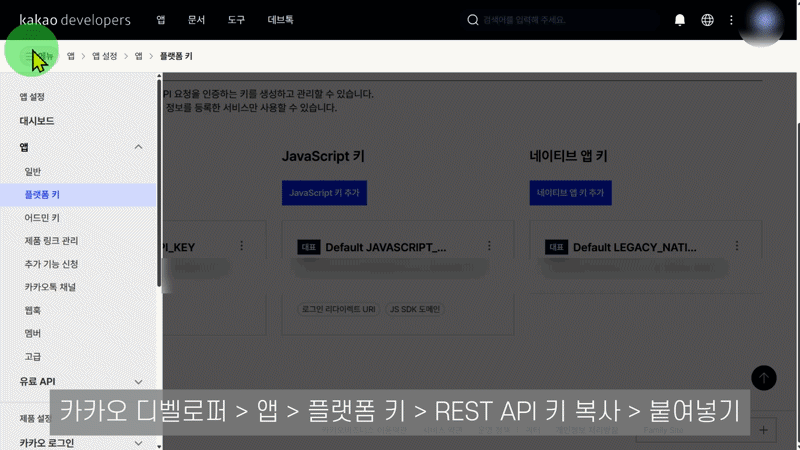Click the search magnifier icon
This screenshot has height=450, width=800.
pyautogui.click(x=473, y=20)
